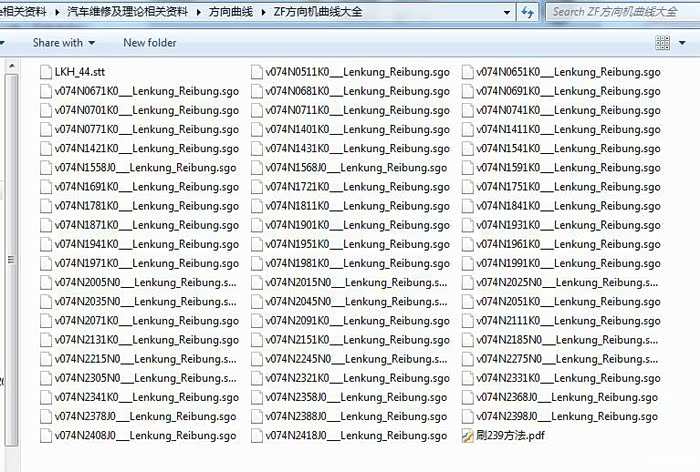The image size is (700, 472).
Task: Click the change view icon
Action: point(662,43)
